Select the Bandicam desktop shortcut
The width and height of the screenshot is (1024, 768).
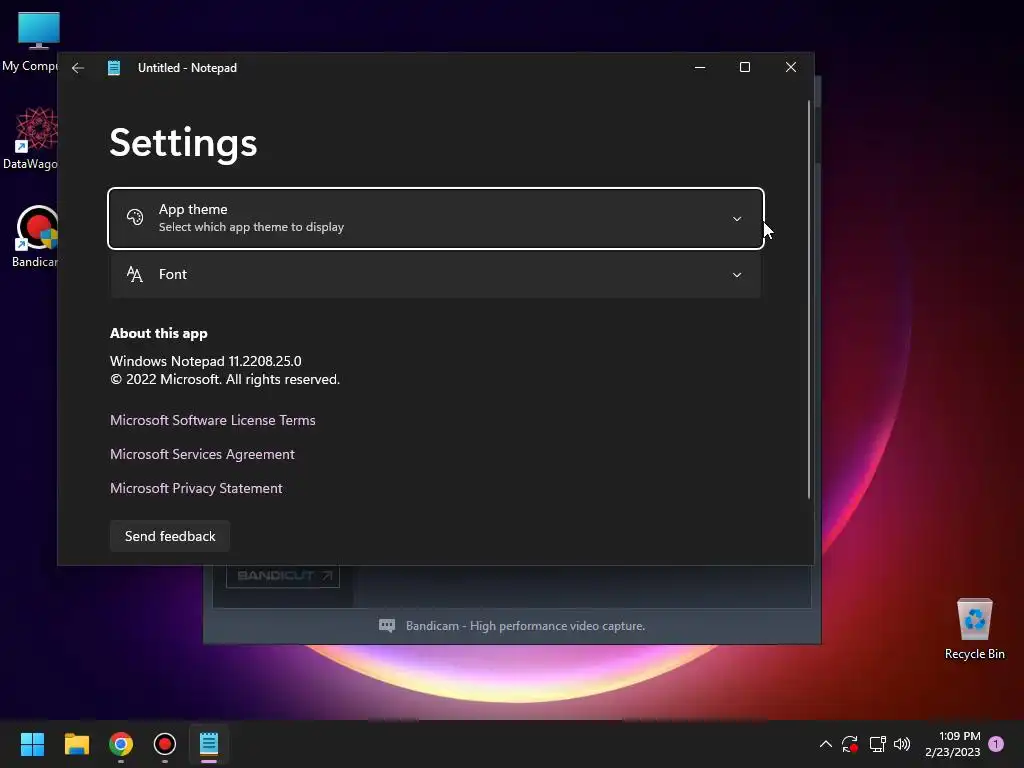pos(34,236)
